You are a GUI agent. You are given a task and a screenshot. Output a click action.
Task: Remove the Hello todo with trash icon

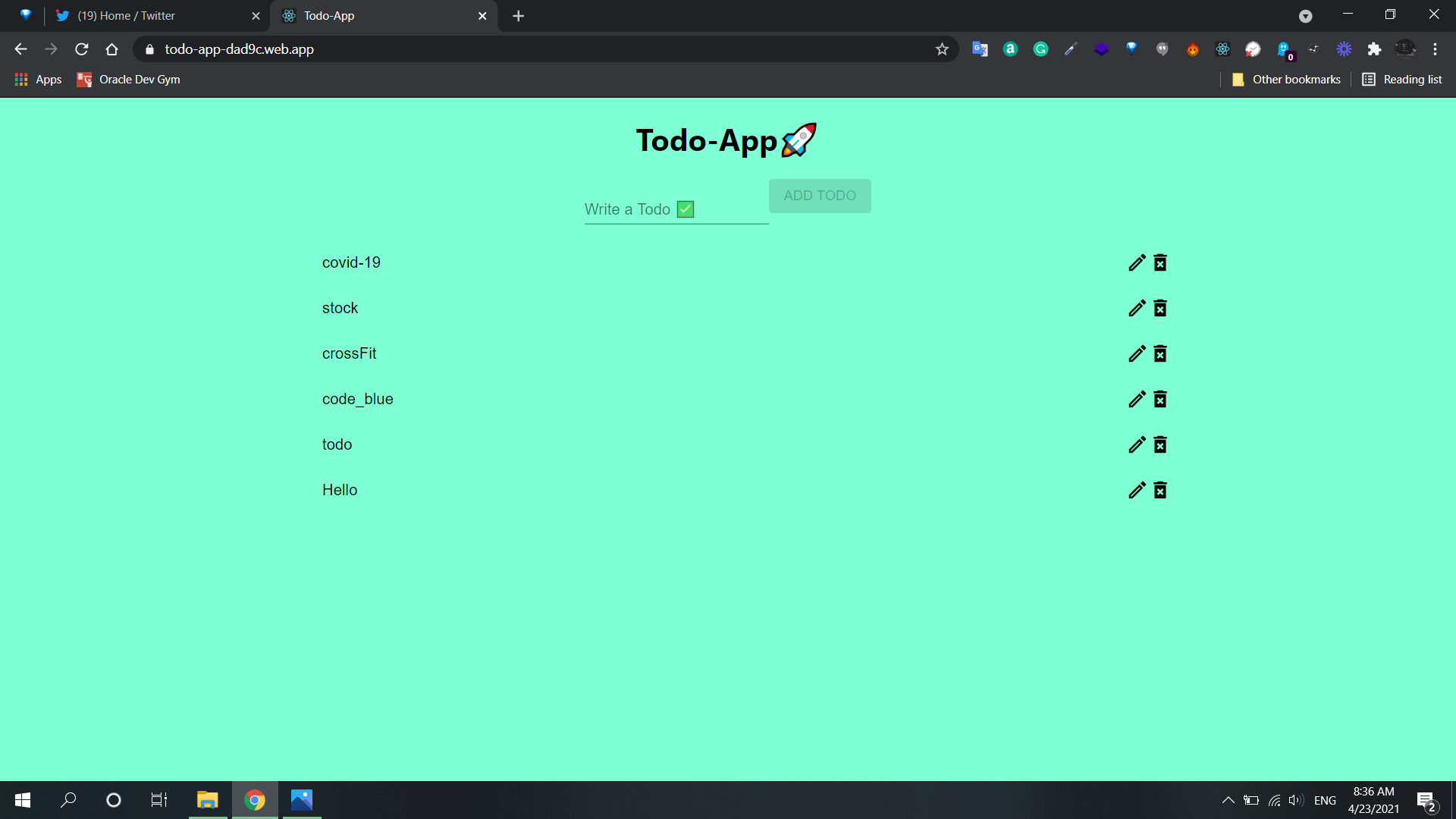1160,490
